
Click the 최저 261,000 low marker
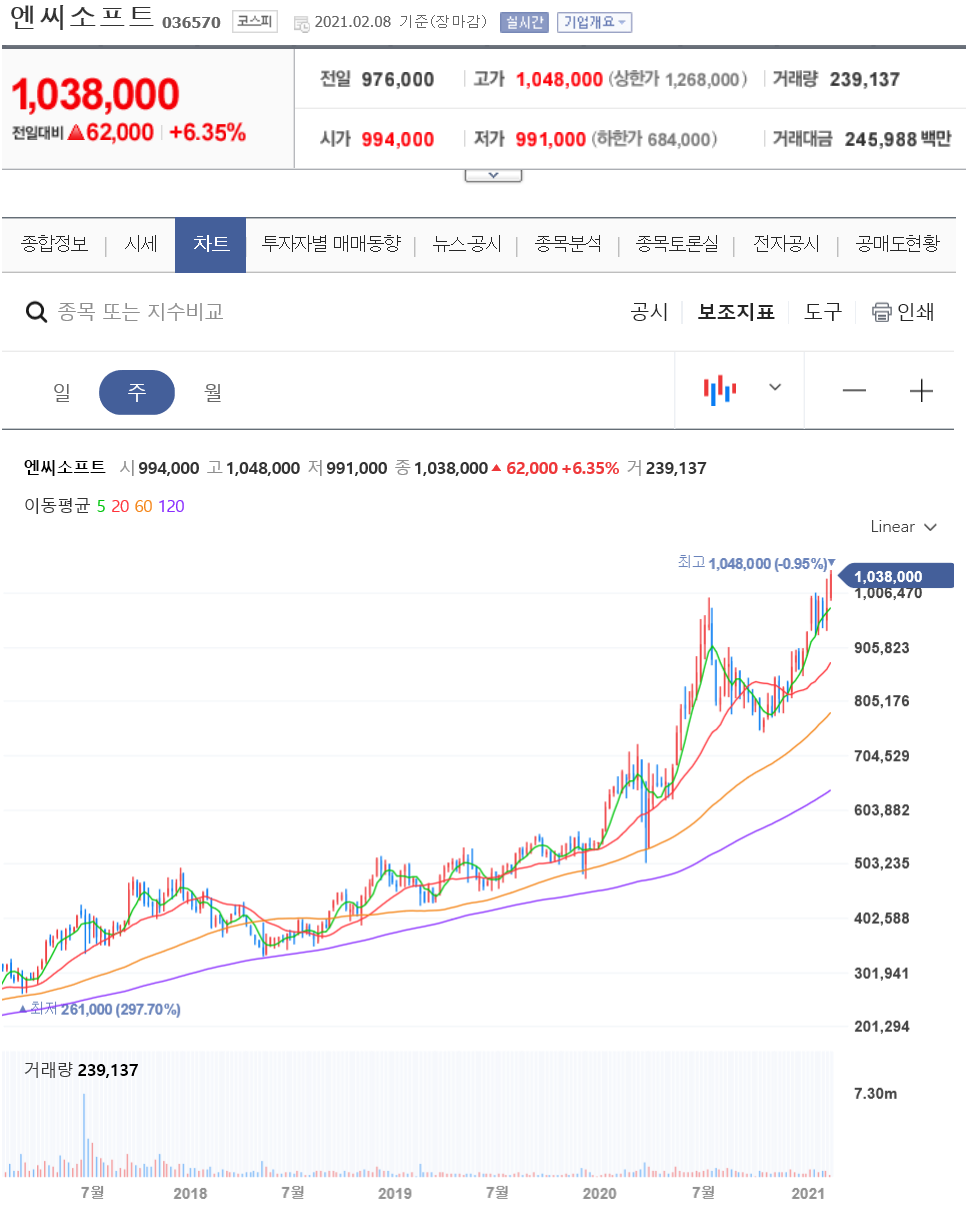click(x=100, y=1009)
